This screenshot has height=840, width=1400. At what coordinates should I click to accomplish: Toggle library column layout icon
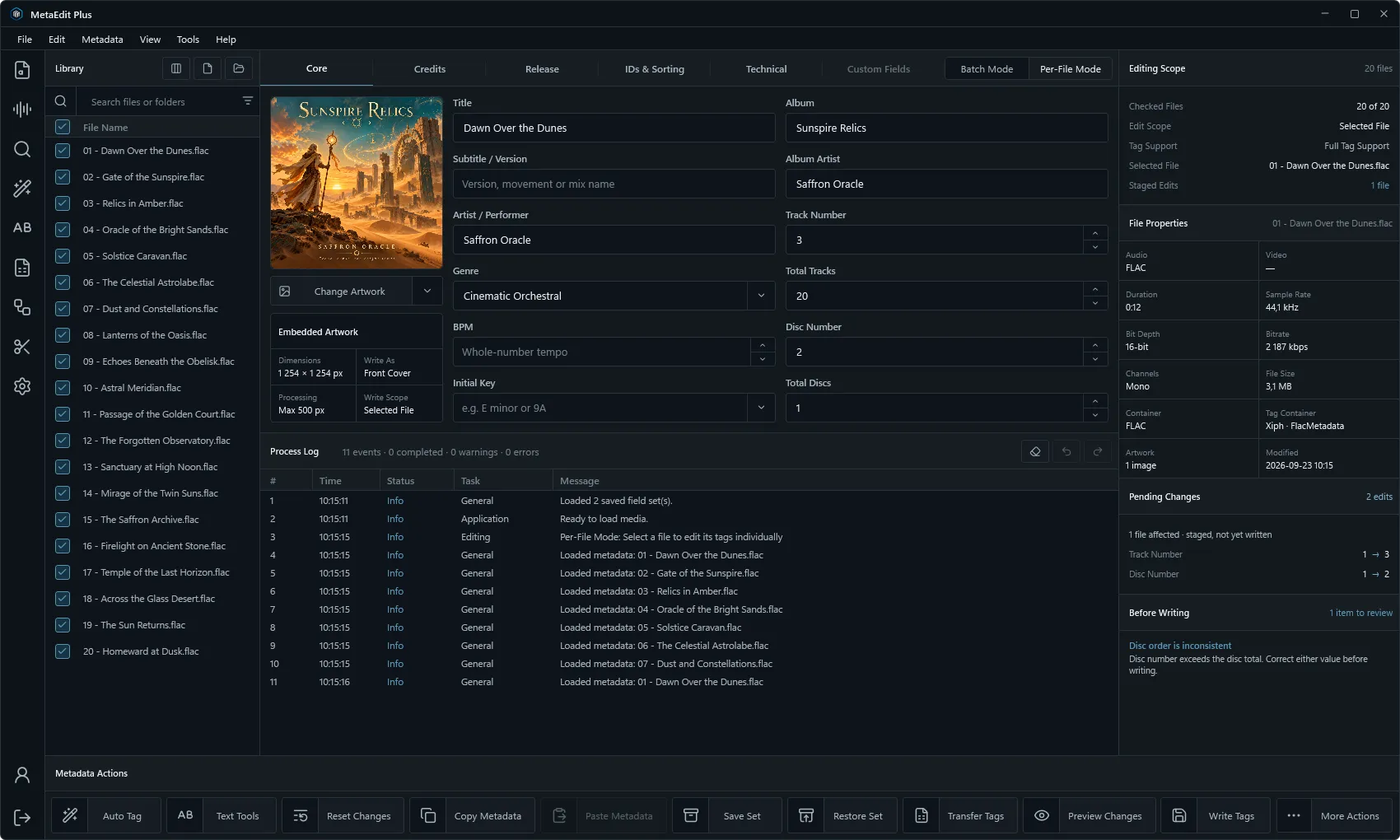pyautogui.click(x=176, y=68)
